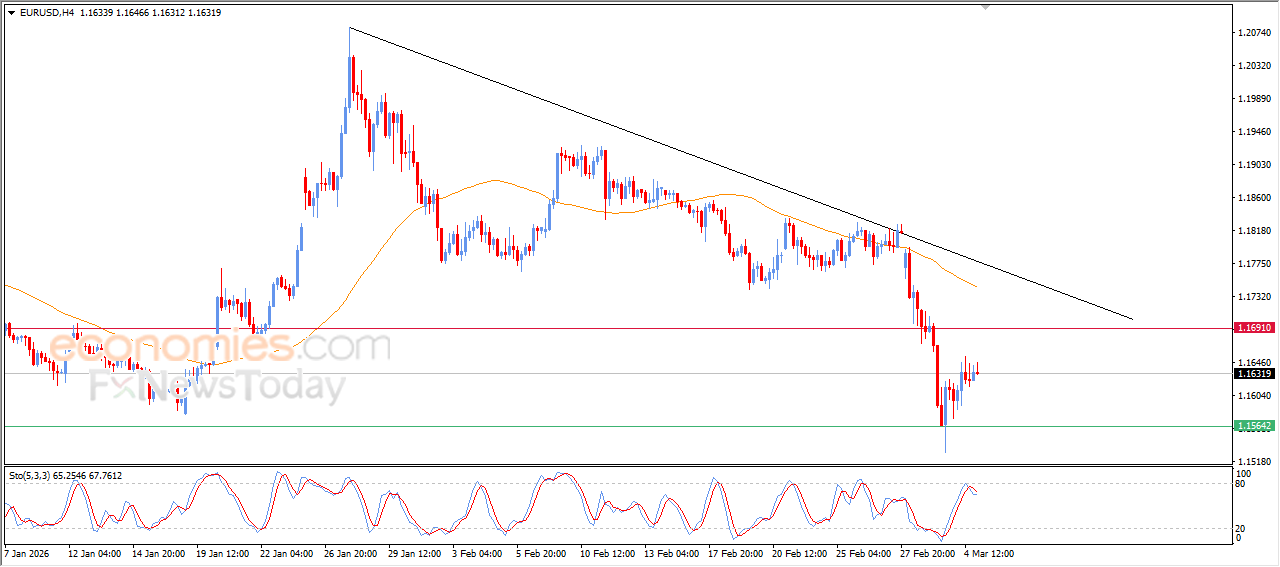Click the 7 Jan 2026 date label
Screen dimensions: 1280x567
27,552
